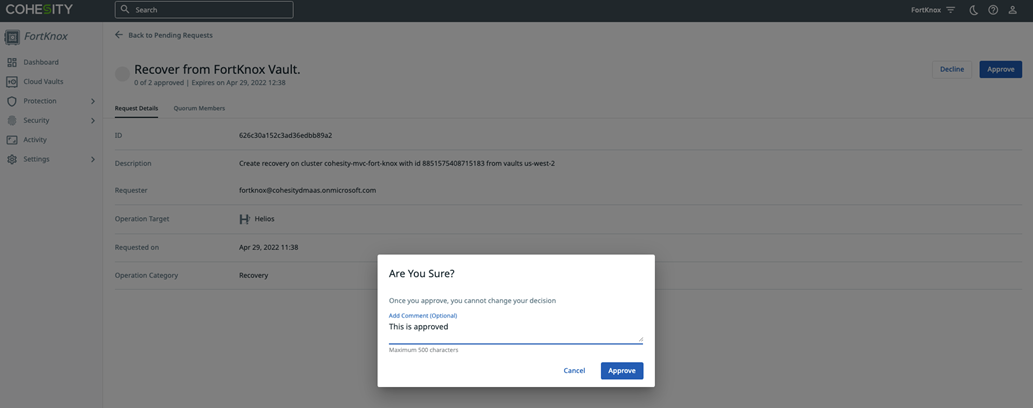This screenshot has width=1033, height=408.
Task: Click the Protection shield icon
Action: tap(11, 102)
